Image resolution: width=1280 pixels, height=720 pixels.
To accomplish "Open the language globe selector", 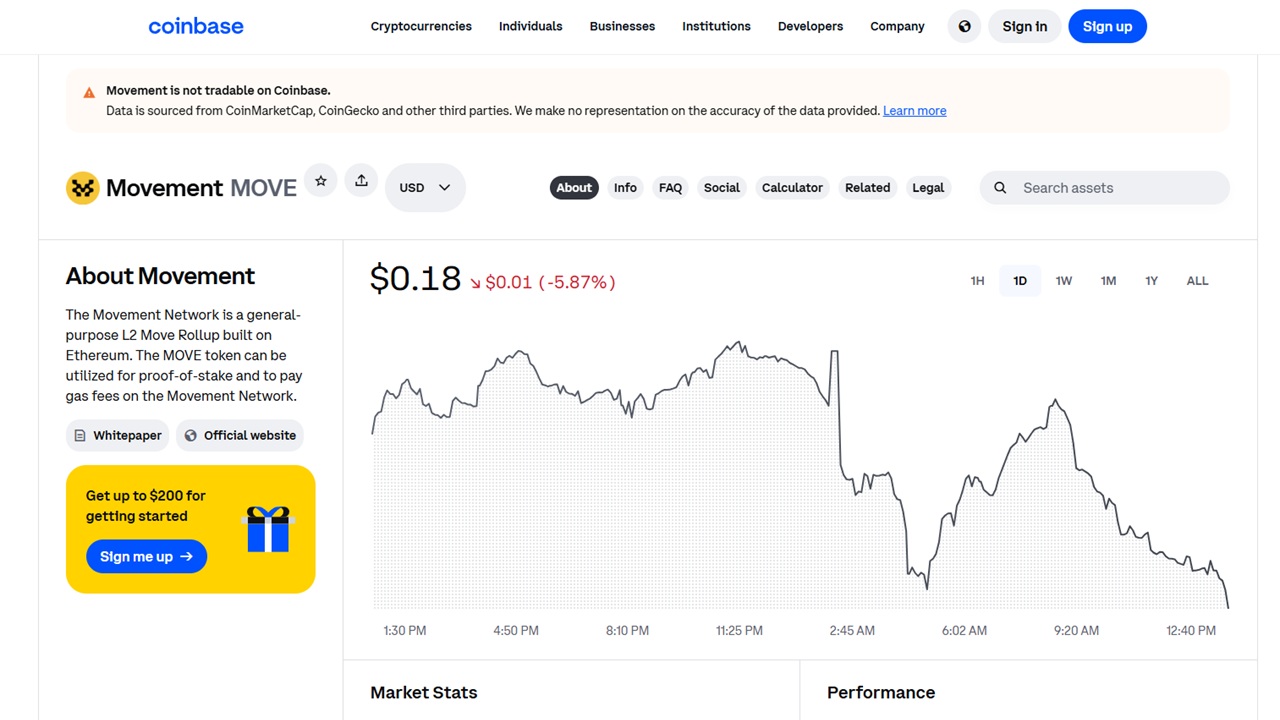I will (964, 26).
